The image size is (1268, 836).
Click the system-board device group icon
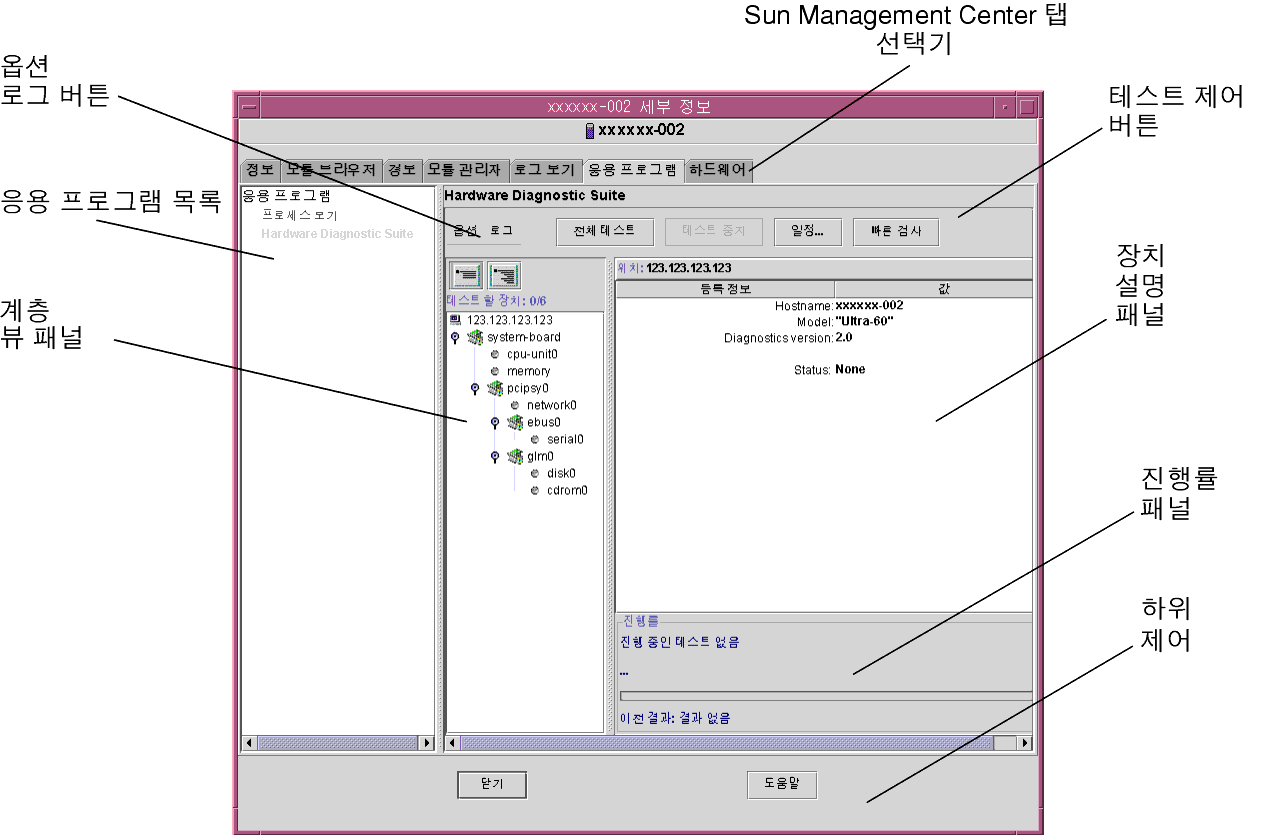[x=475, y=337]
